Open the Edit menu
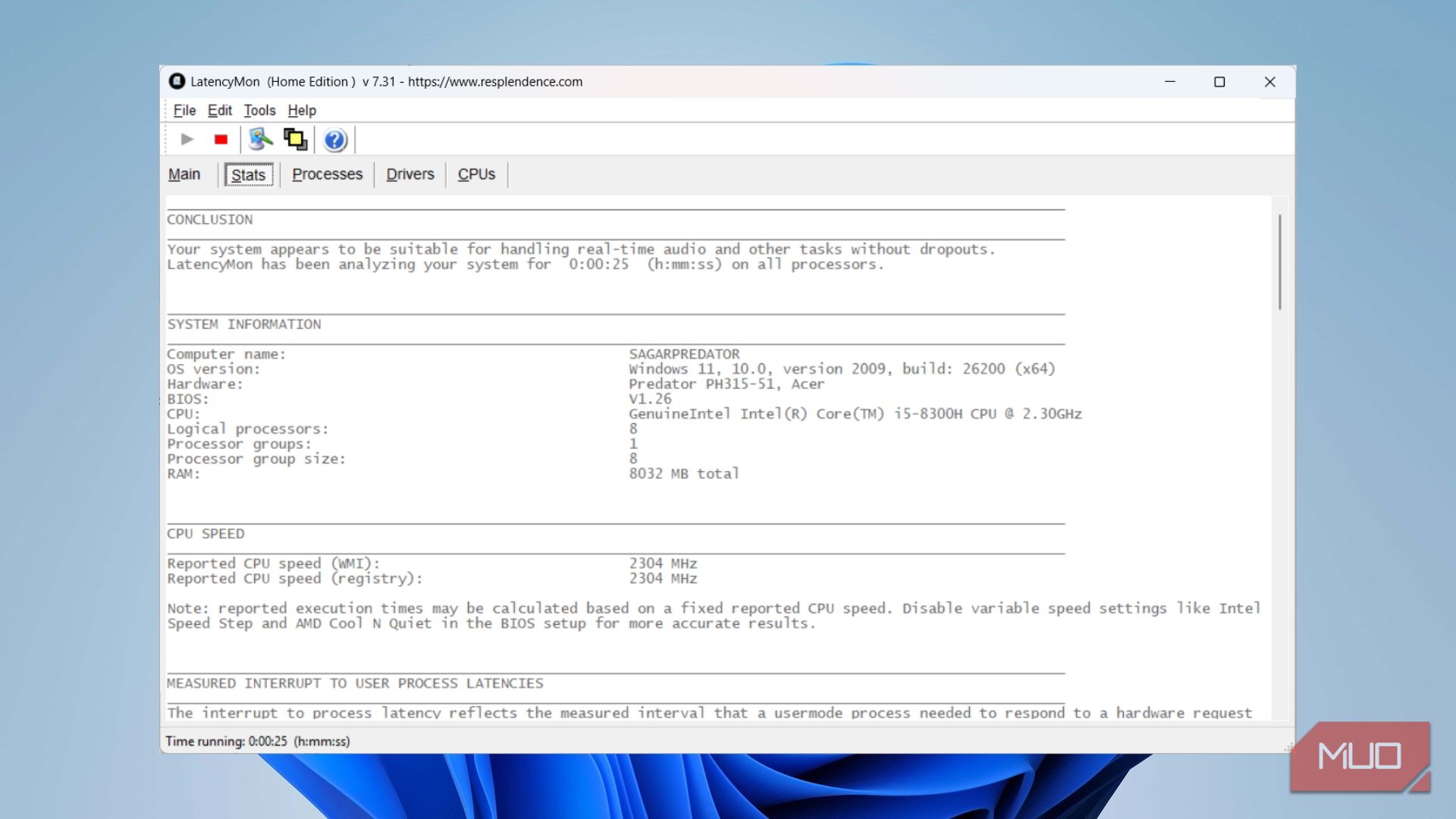Screen dimensions: 1456x819 (220, 111)
